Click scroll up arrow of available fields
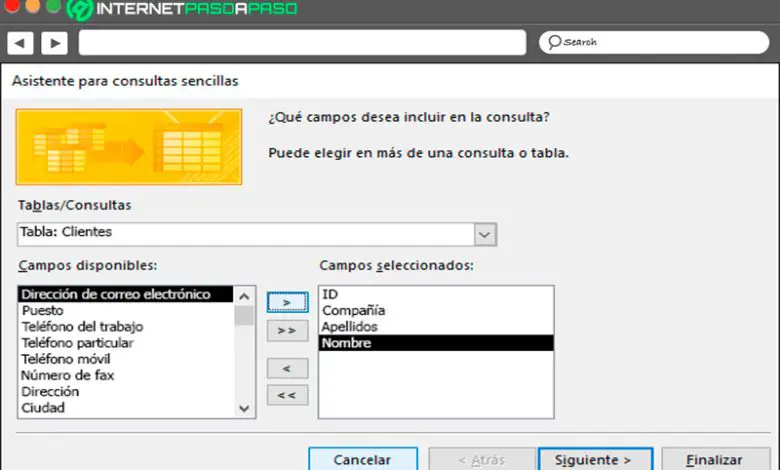Viewport: 780px width, 470px height. point(244,296)
